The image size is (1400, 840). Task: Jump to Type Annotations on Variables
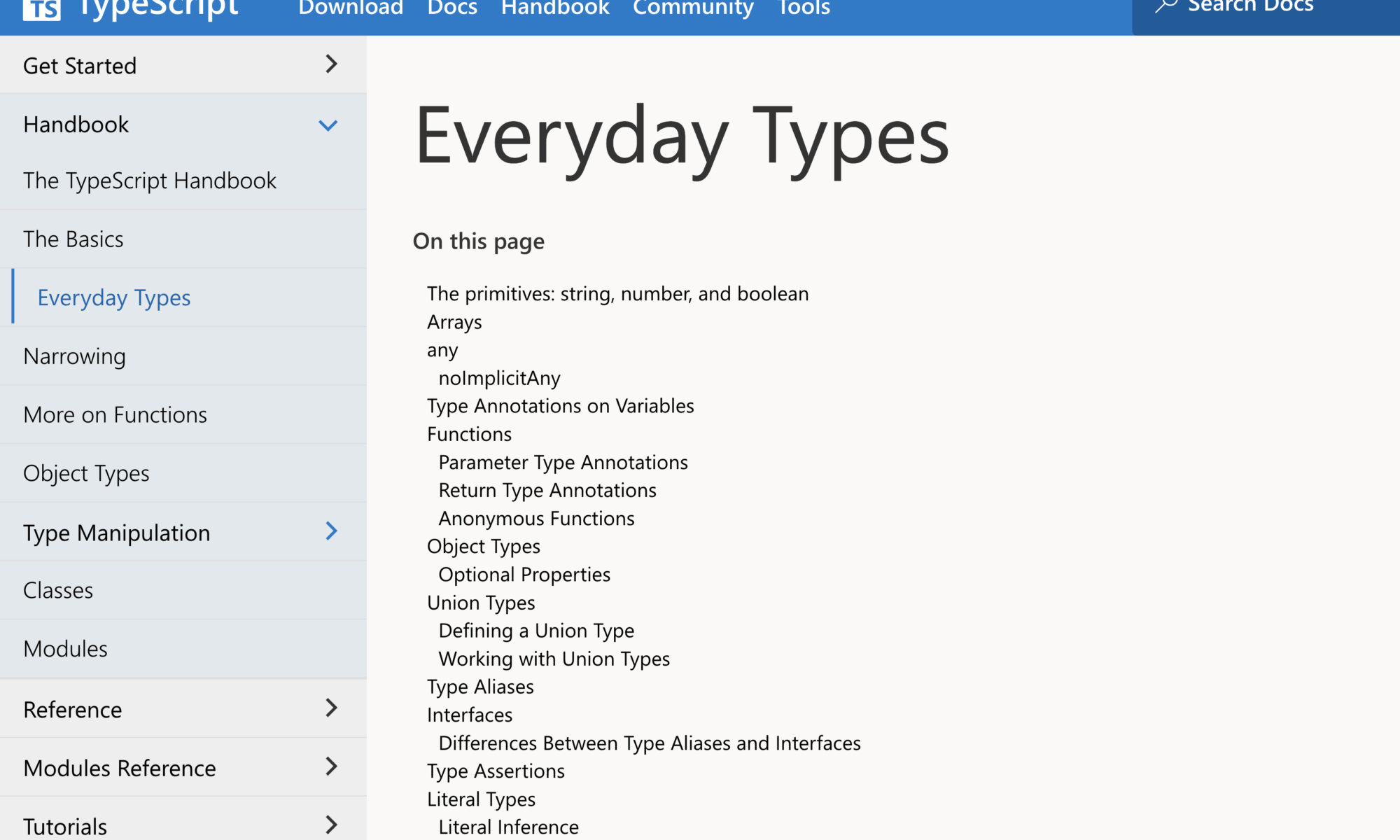point(560,406)
